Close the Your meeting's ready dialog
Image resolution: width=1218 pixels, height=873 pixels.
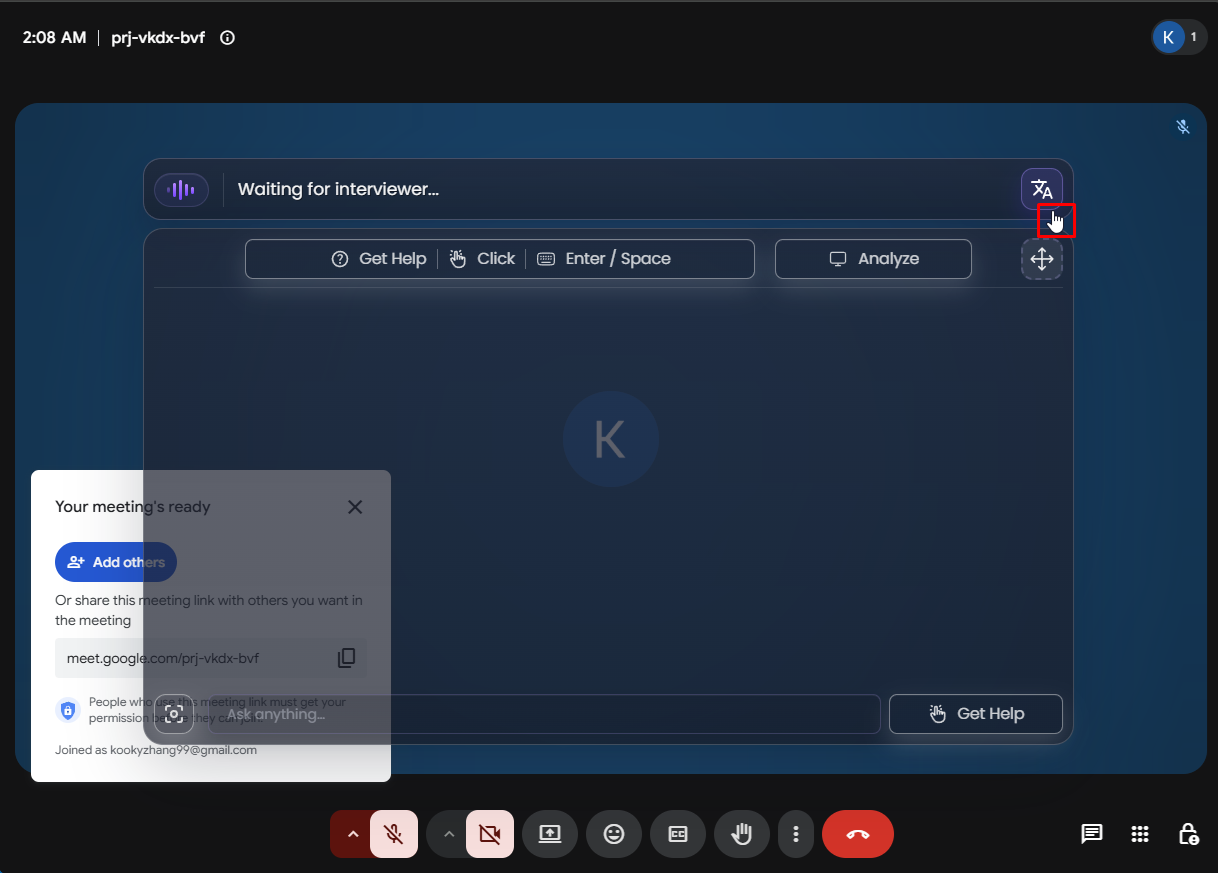[355, 507]
